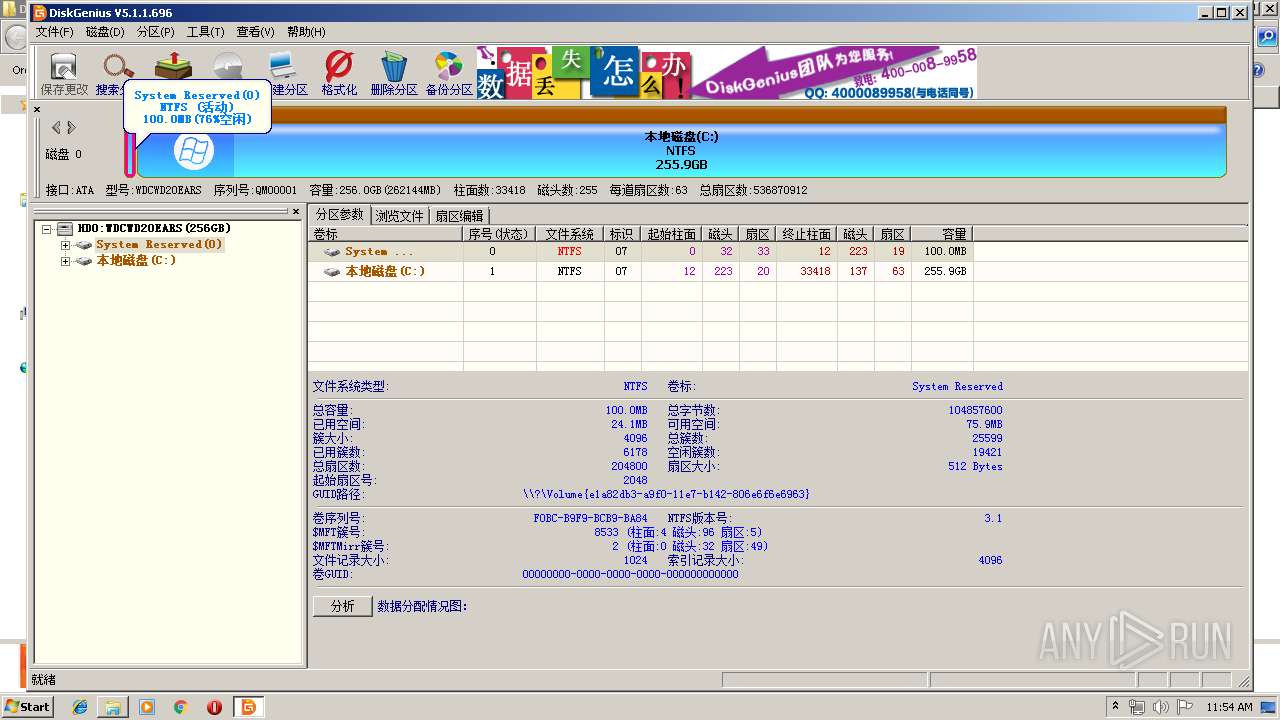The height and width of the screenshot is (720, 1280).
Task: Select HD0:WDCWD20EARS(256GB) in tree
Action: pyautogui.click(x=154, y=229)
